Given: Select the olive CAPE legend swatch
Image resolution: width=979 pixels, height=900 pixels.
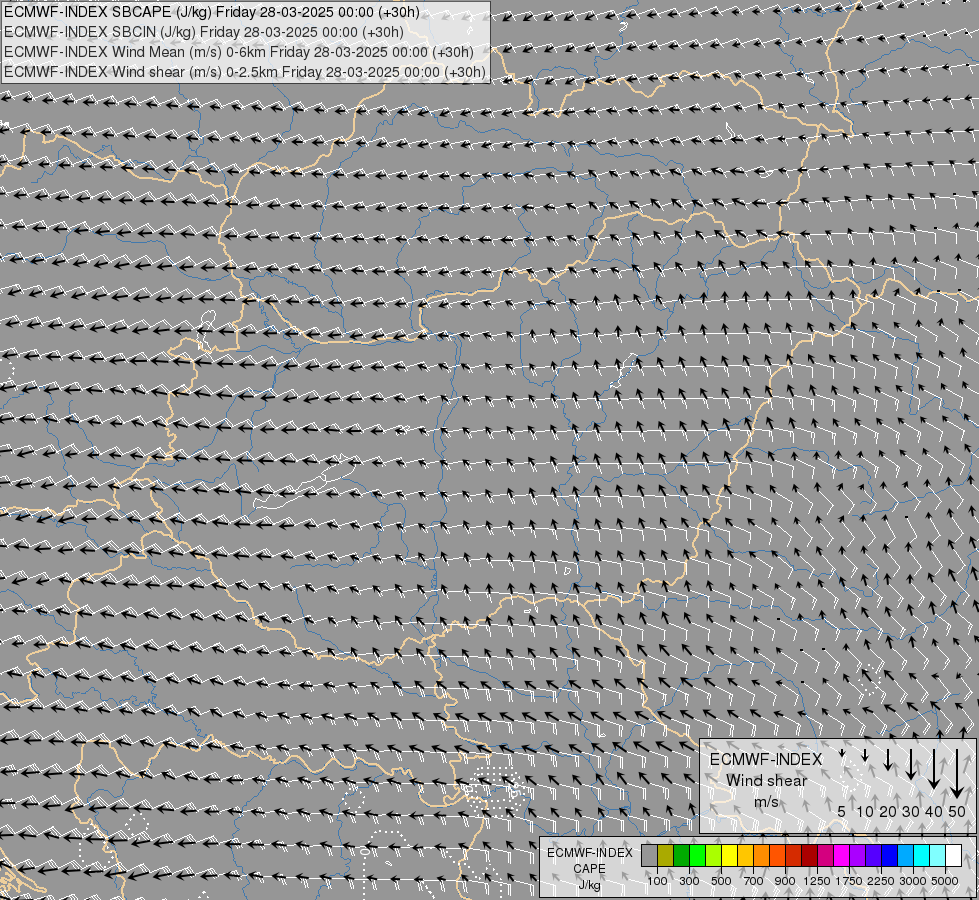Looking at the screenshot, I should pos(666,855).
